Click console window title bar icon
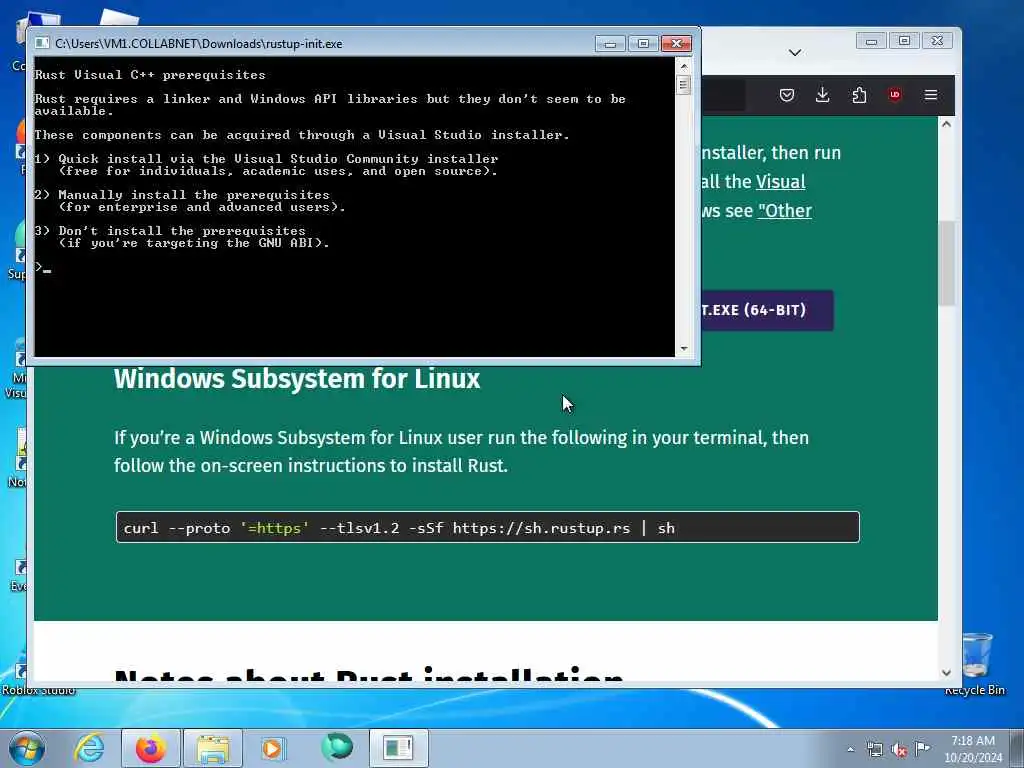The height and width of the screenshot is (768, 1024). click(42, 43)
